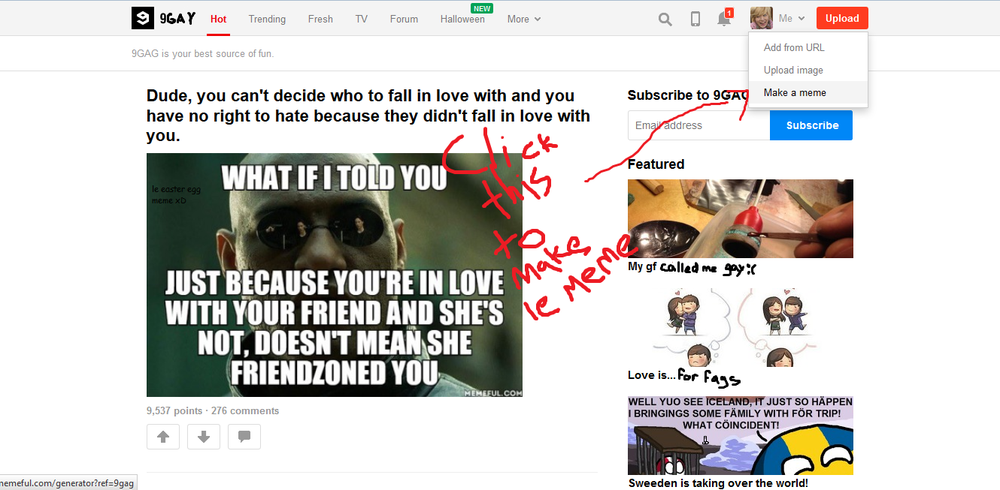Switch to the Trending tab
Image resolution: width=1000 pixels, height=490 pixels.
click(267, 19)
